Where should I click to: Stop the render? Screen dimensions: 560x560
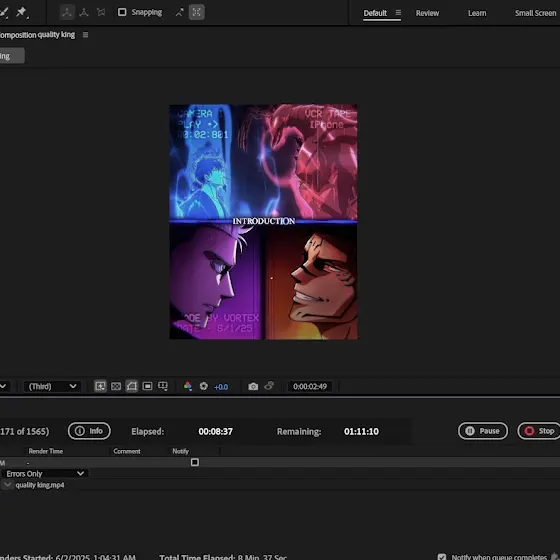tap(539, 431)
